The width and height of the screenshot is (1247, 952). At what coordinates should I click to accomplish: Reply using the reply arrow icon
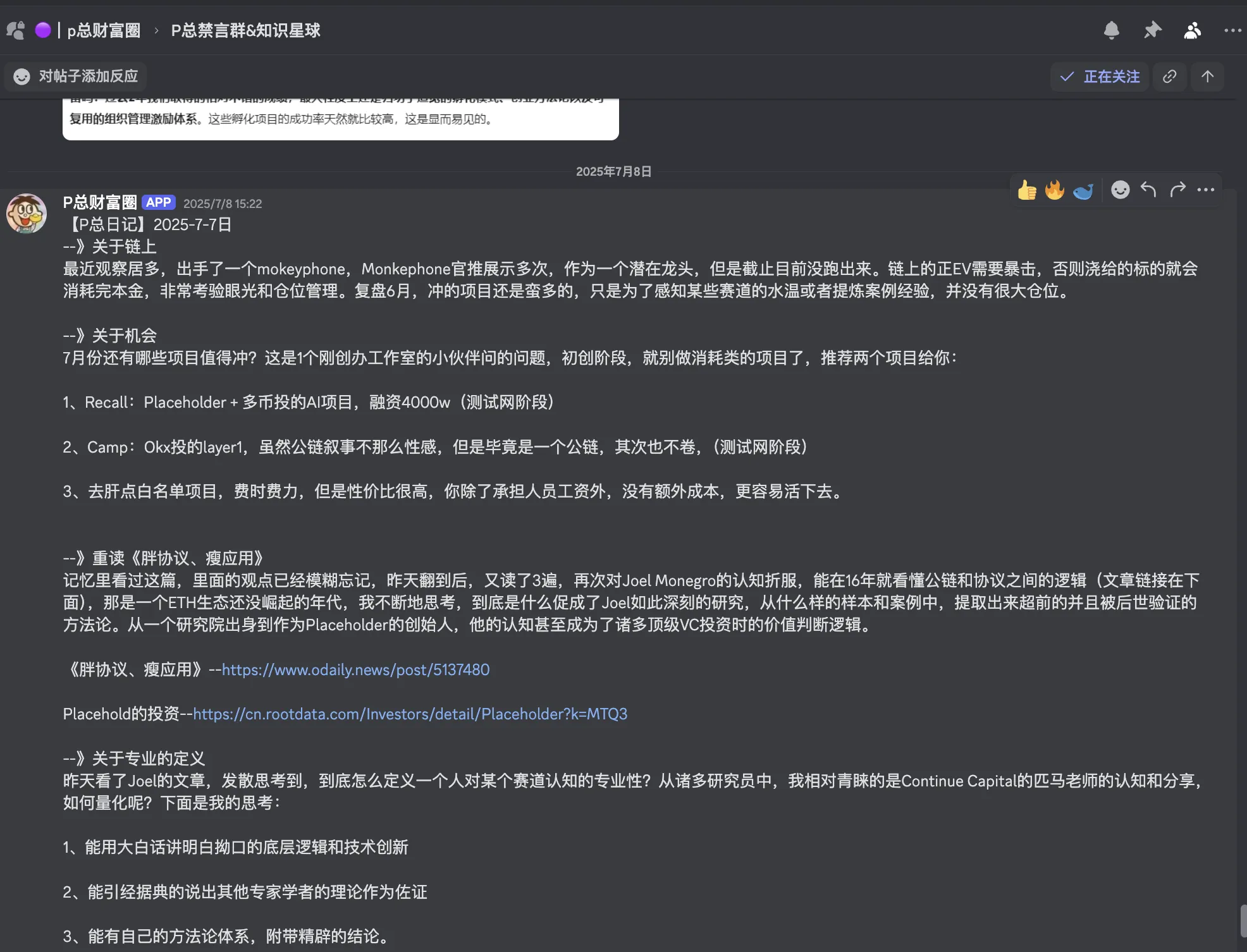pos(1148,190)
